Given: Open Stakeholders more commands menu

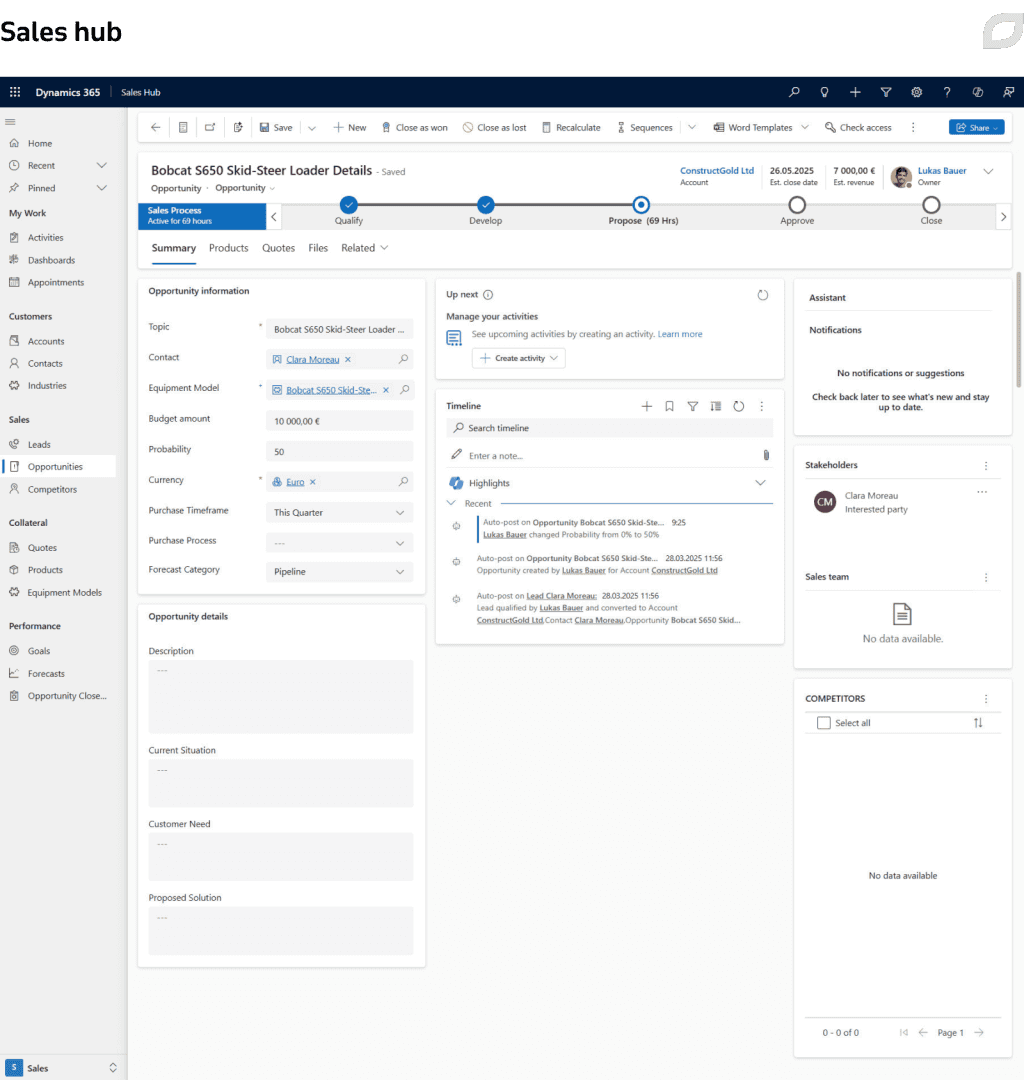Looking at the screenshot, I should 986,466.
